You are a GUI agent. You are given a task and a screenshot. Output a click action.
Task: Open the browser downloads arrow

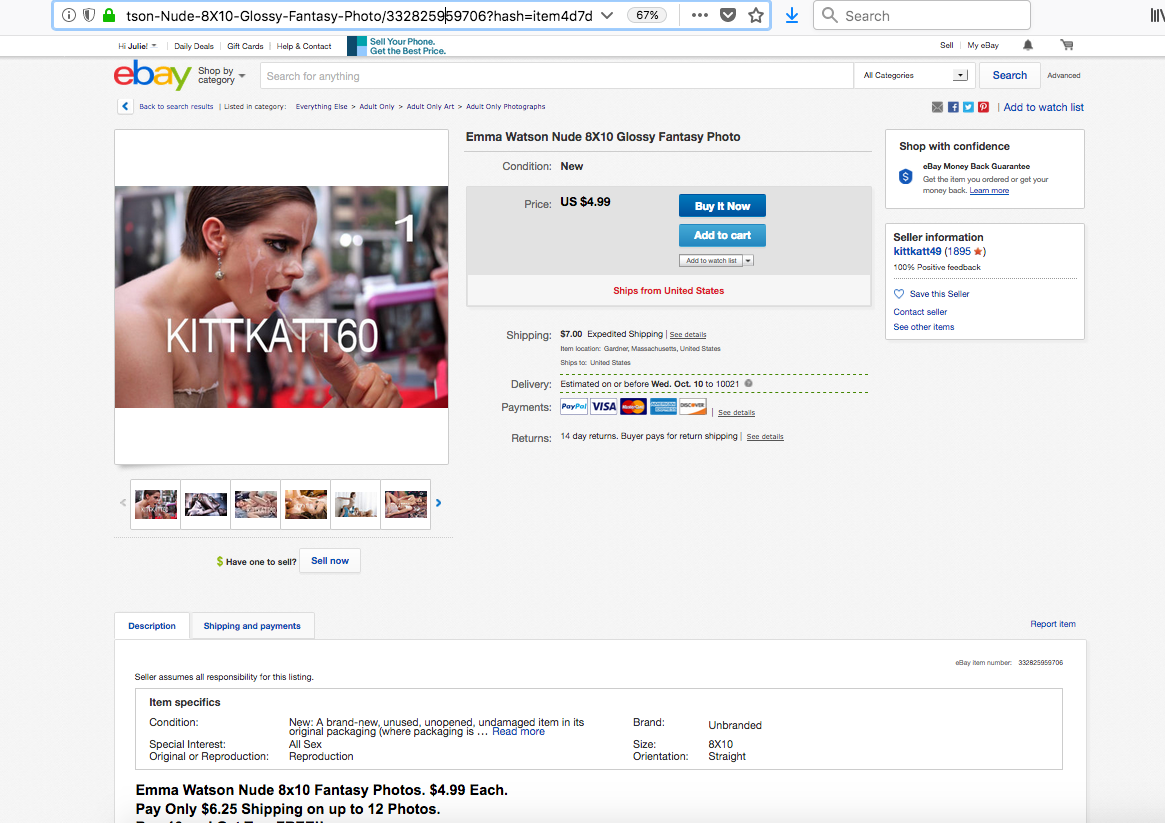[x=792, y=15]
